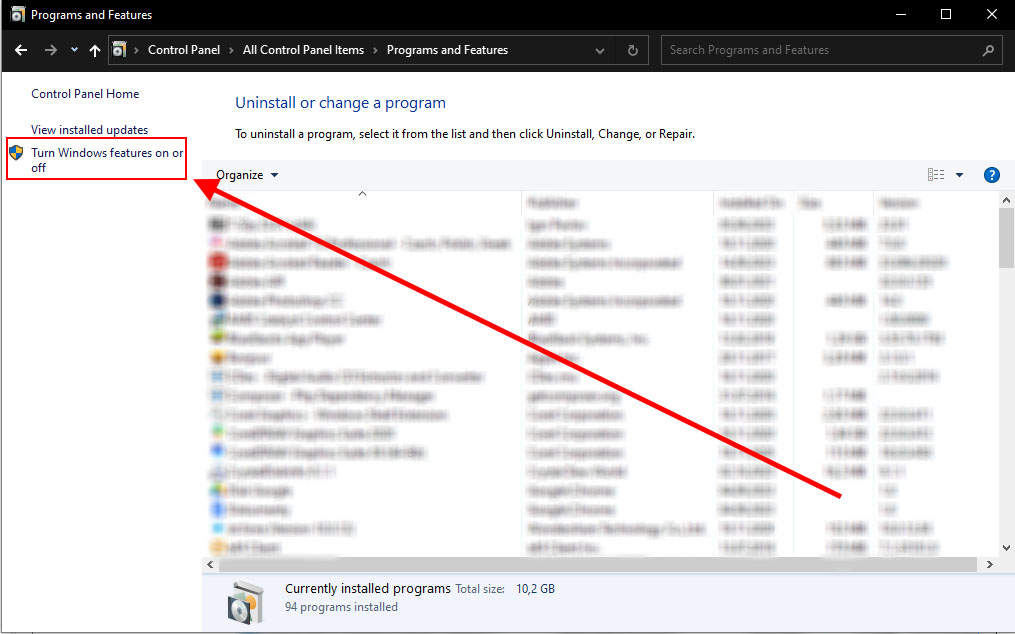Go up one level with Up arrow

[95, 50]
